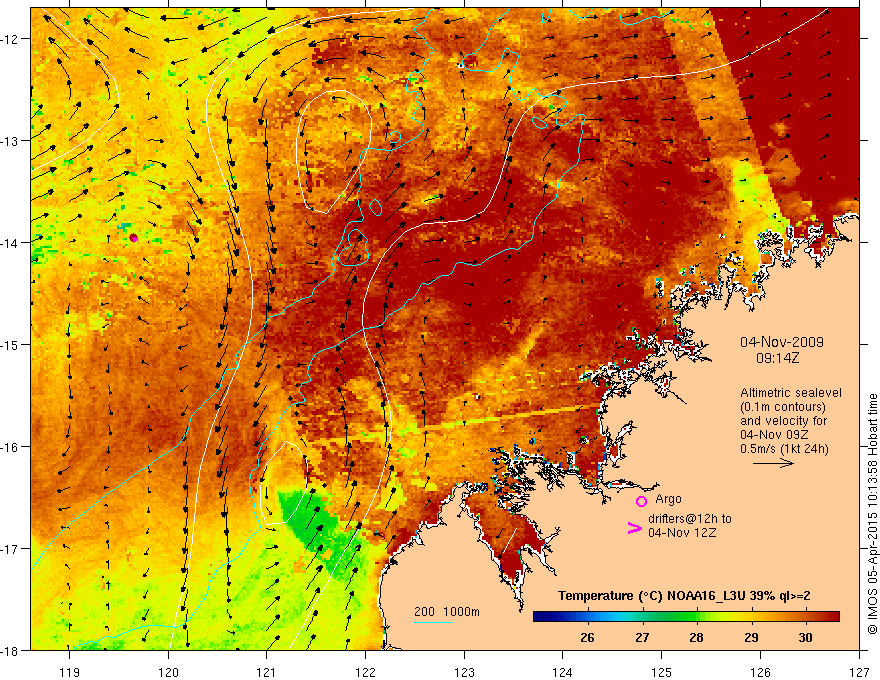
Task: Click the 0.5m/s (1kt 24h) label
Action: 784,449
